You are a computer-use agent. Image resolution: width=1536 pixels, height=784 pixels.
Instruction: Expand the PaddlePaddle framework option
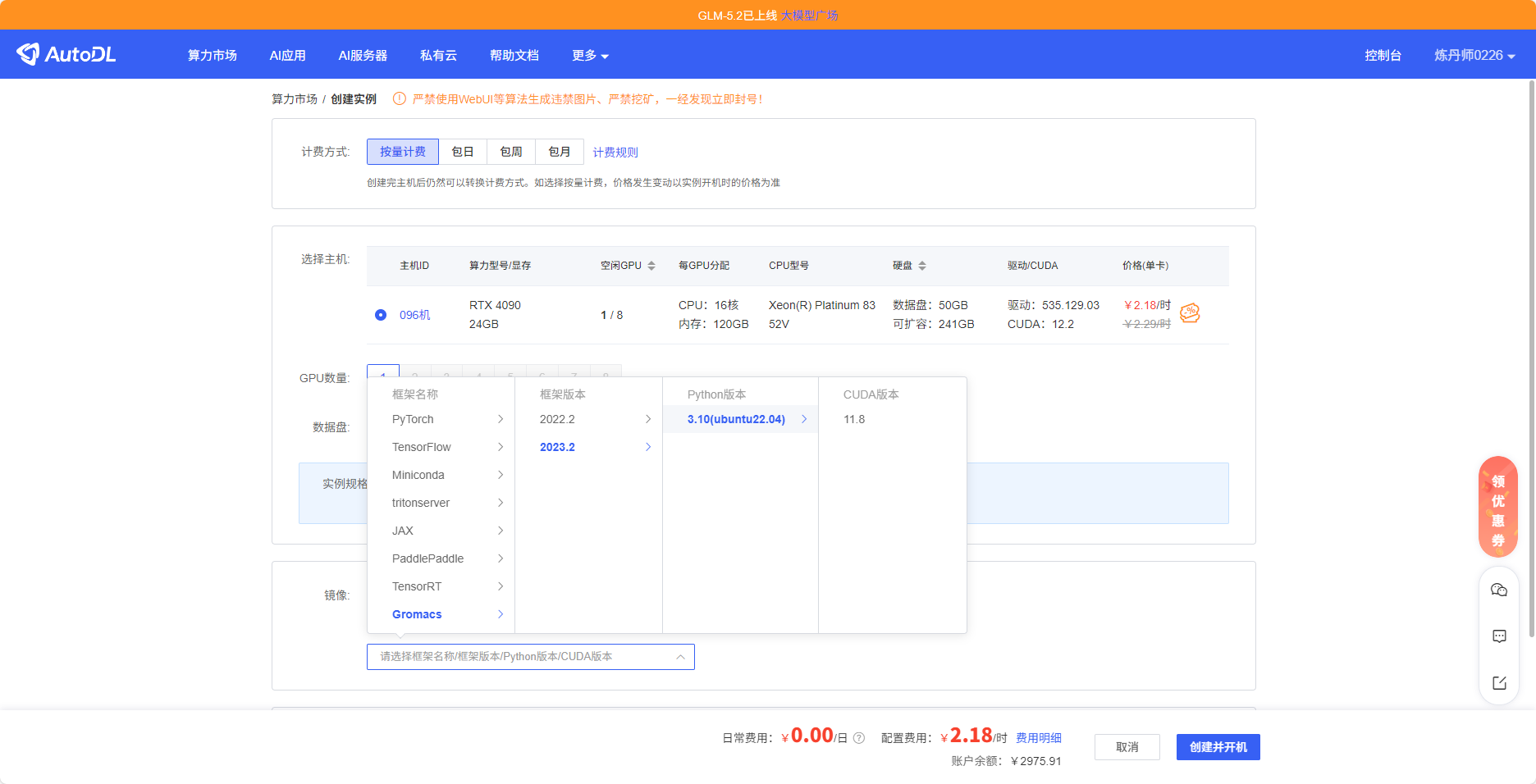[x=441, y=558]
